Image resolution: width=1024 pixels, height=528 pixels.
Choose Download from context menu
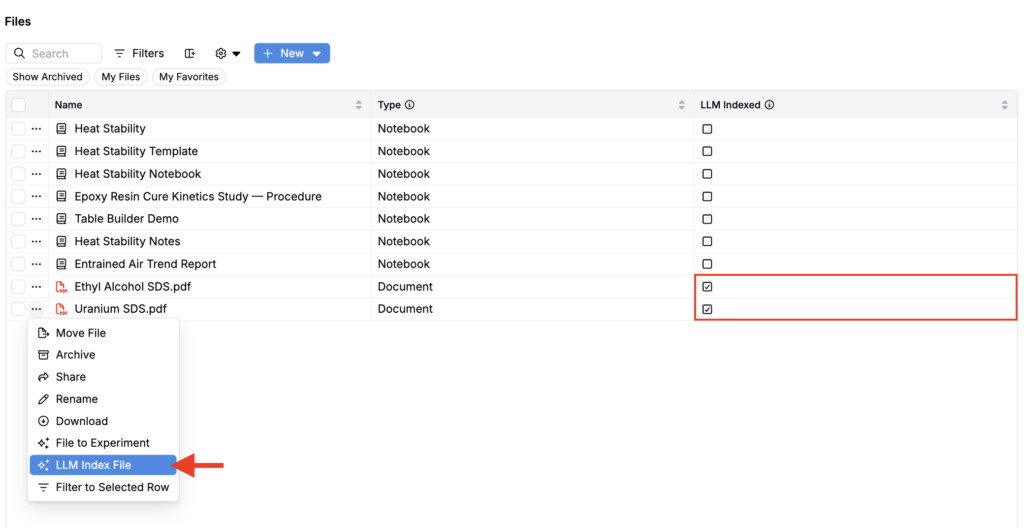pyautogui.click(x=103, y=421)
